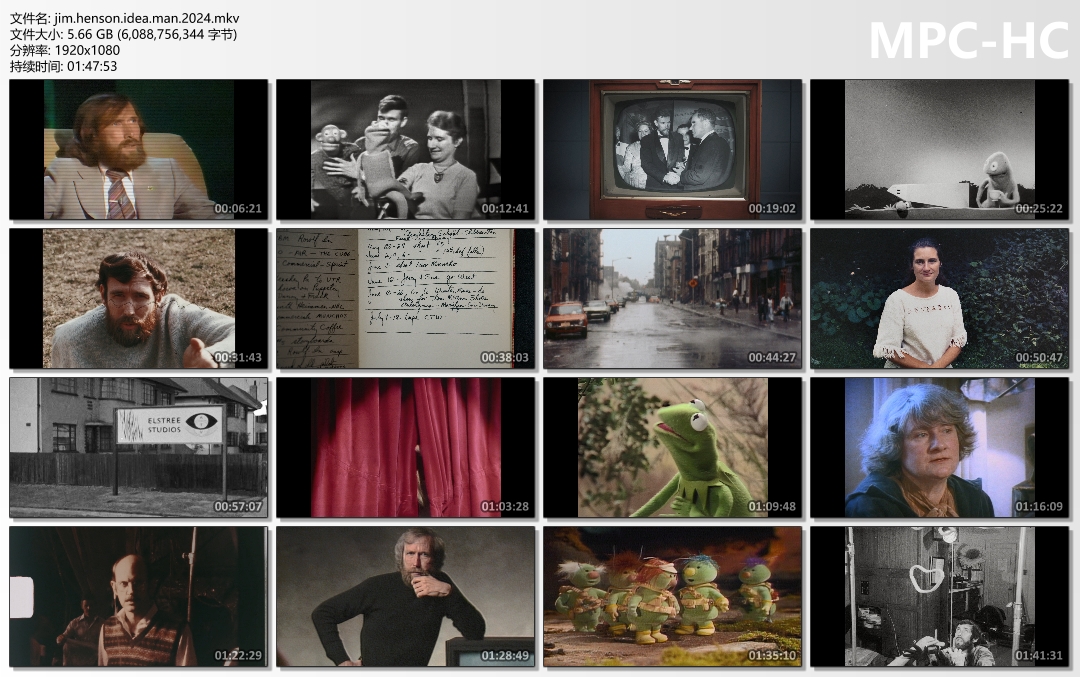Open grey-haired woman thumbnail at 01:16:09
The width and height of the screenshot is (1080, 677).
coord(939,447)
